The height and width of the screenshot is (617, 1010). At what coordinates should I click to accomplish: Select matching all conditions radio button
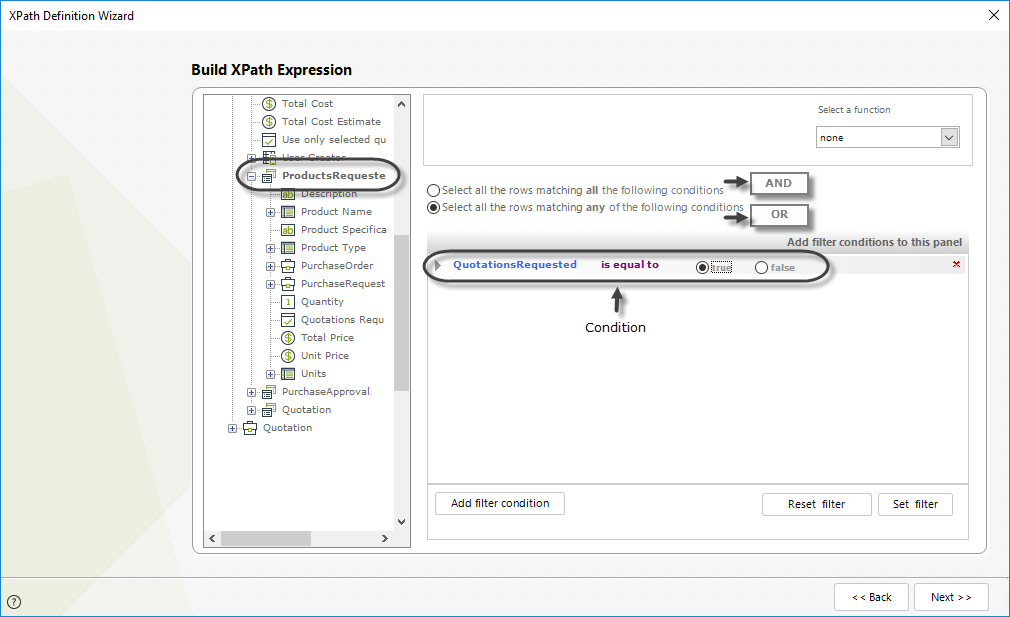(x=434, y=191)
